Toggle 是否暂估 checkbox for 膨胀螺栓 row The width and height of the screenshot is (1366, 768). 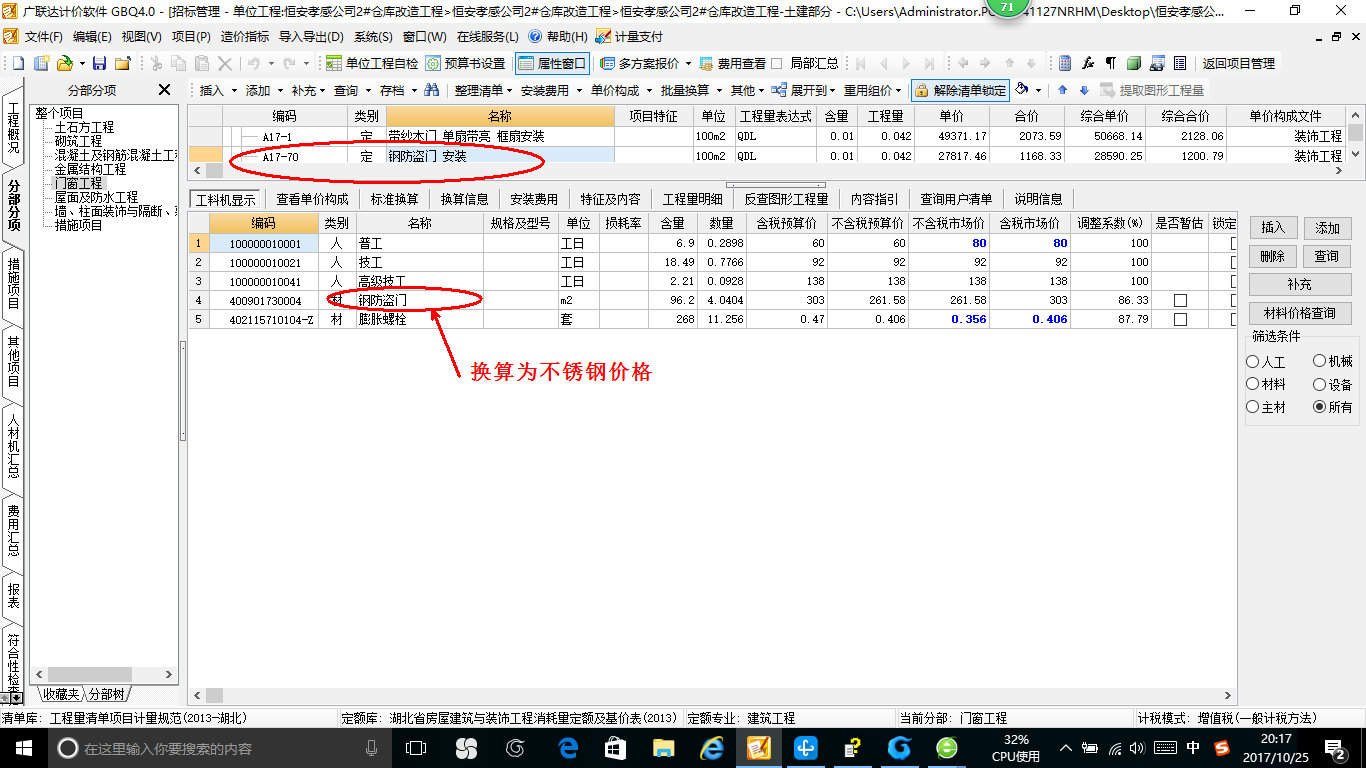[x=1180, y=319]
